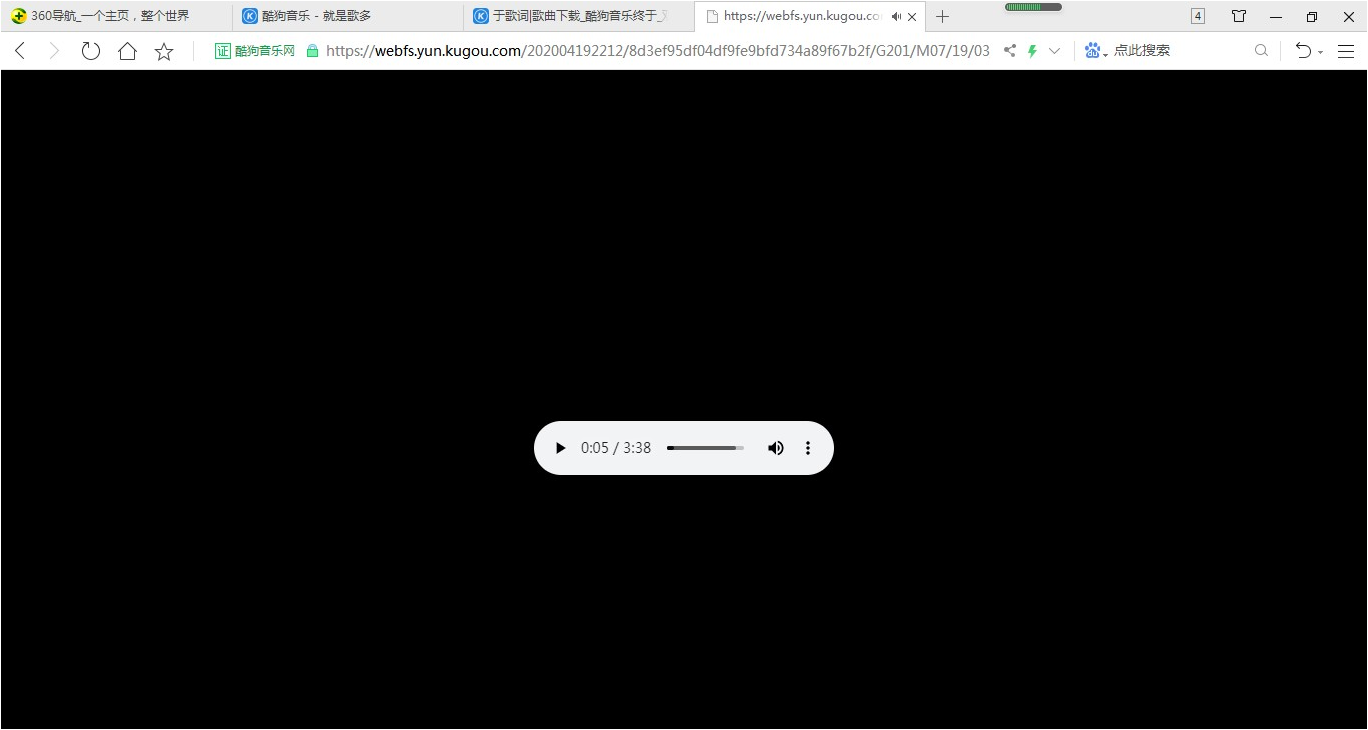The image size is (1368, 730).
Task: Mute the tab using its speaker icon
Action: coord(896,17)
